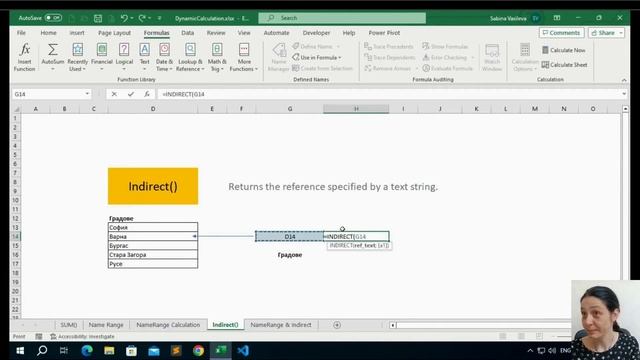Open Calculation Options dropdown
This screenshot has width=640, height=360.
(525, 57)
